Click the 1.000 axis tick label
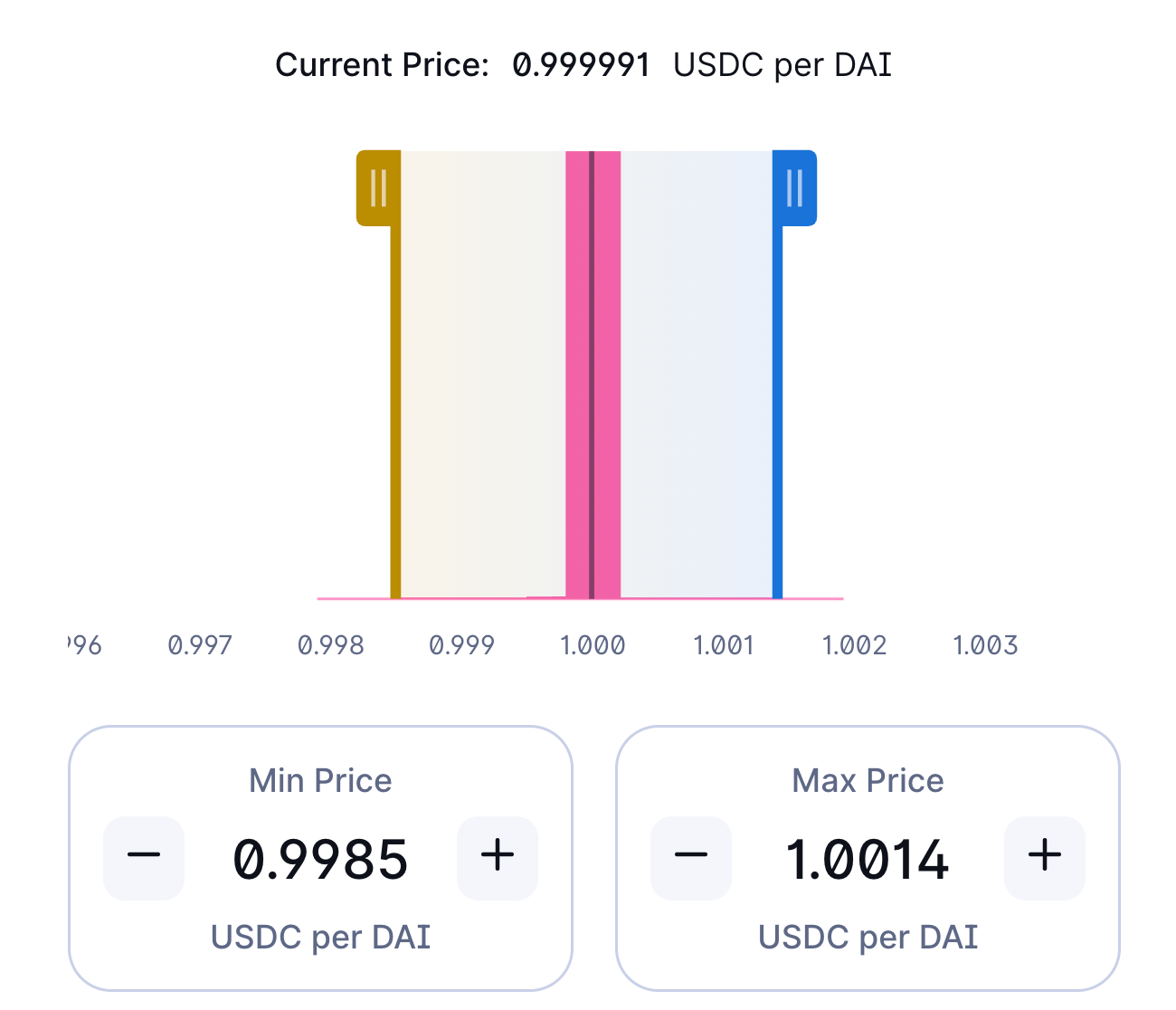 pyautogui.click(x=593, y=645)
